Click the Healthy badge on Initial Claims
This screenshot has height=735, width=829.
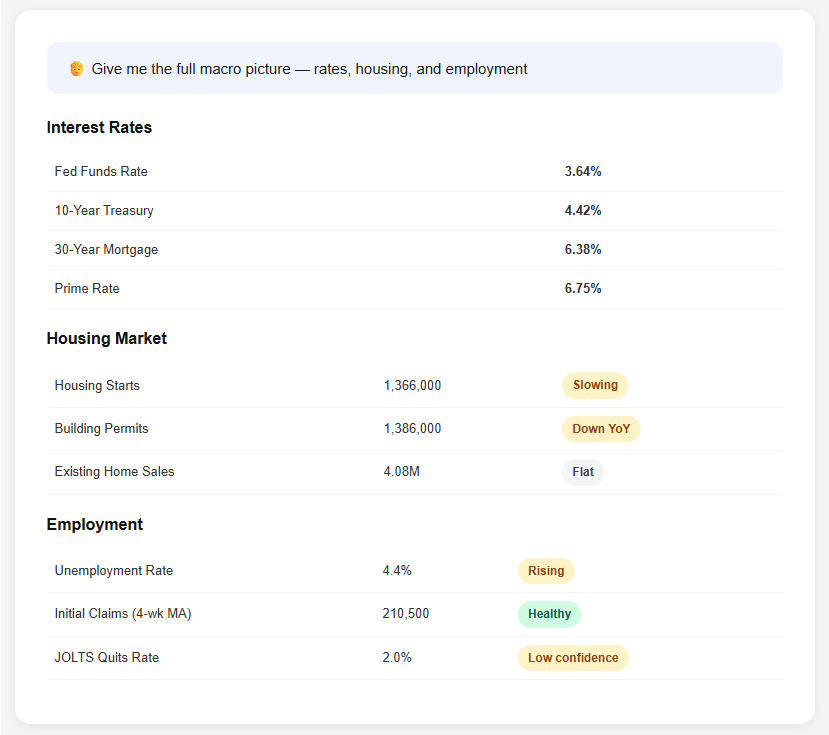pyautogui.click(x=549, y=614)
